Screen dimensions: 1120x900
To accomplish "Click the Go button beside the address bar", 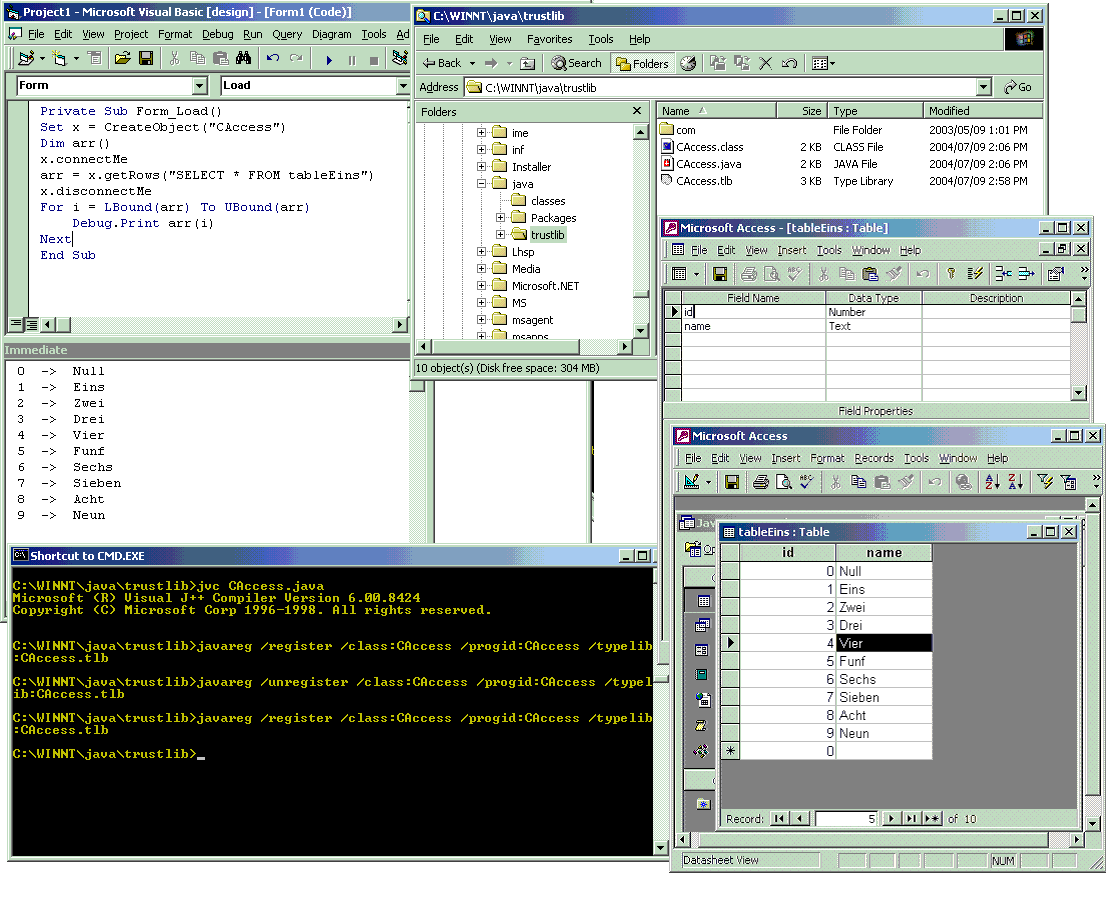I will (x=1018, y=88).
